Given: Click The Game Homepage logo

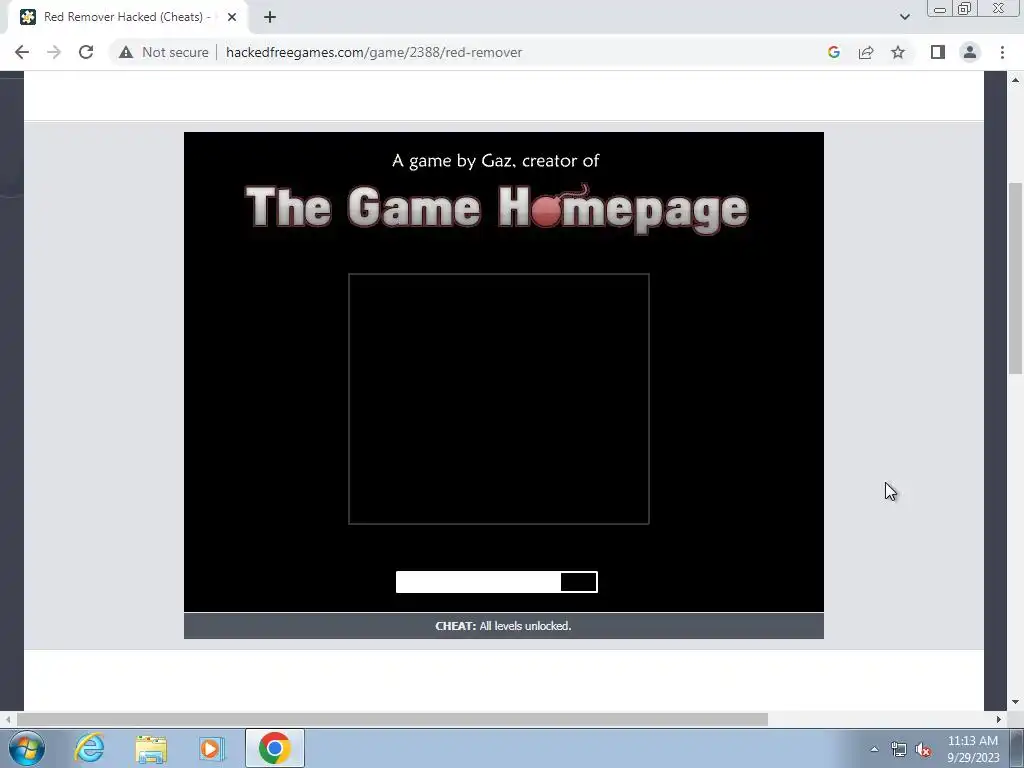Looking at the screenshot, I should tap(496, 208).
